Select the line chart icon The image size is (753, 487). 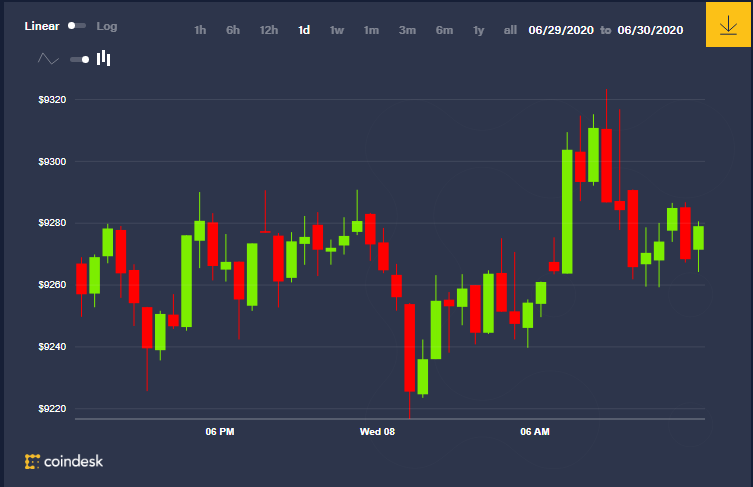[48, 59]
